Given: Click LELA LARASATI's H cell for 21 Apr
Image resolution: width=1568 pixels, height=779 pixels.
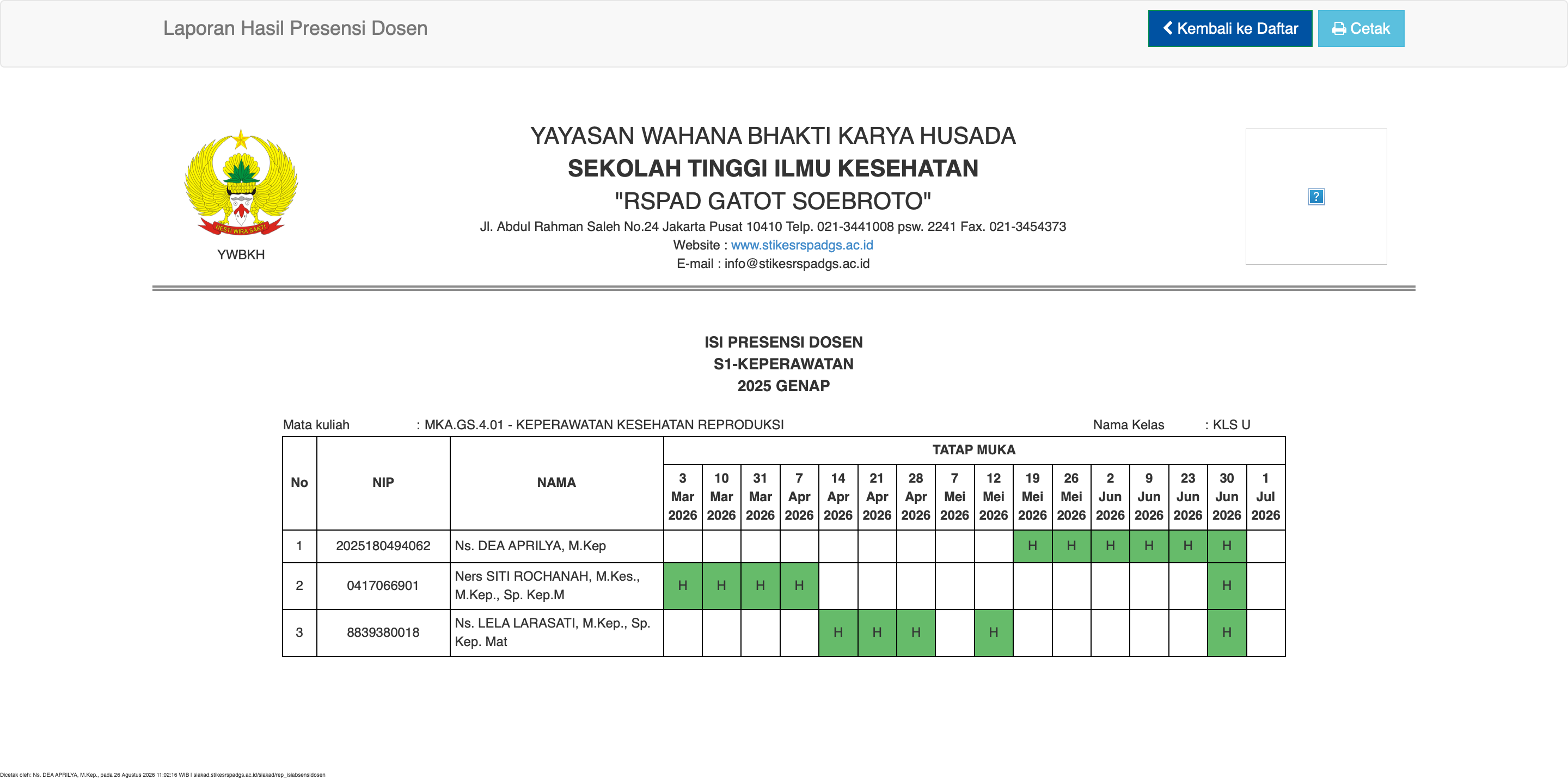Looking at the screenshot, I should point(877,632).
